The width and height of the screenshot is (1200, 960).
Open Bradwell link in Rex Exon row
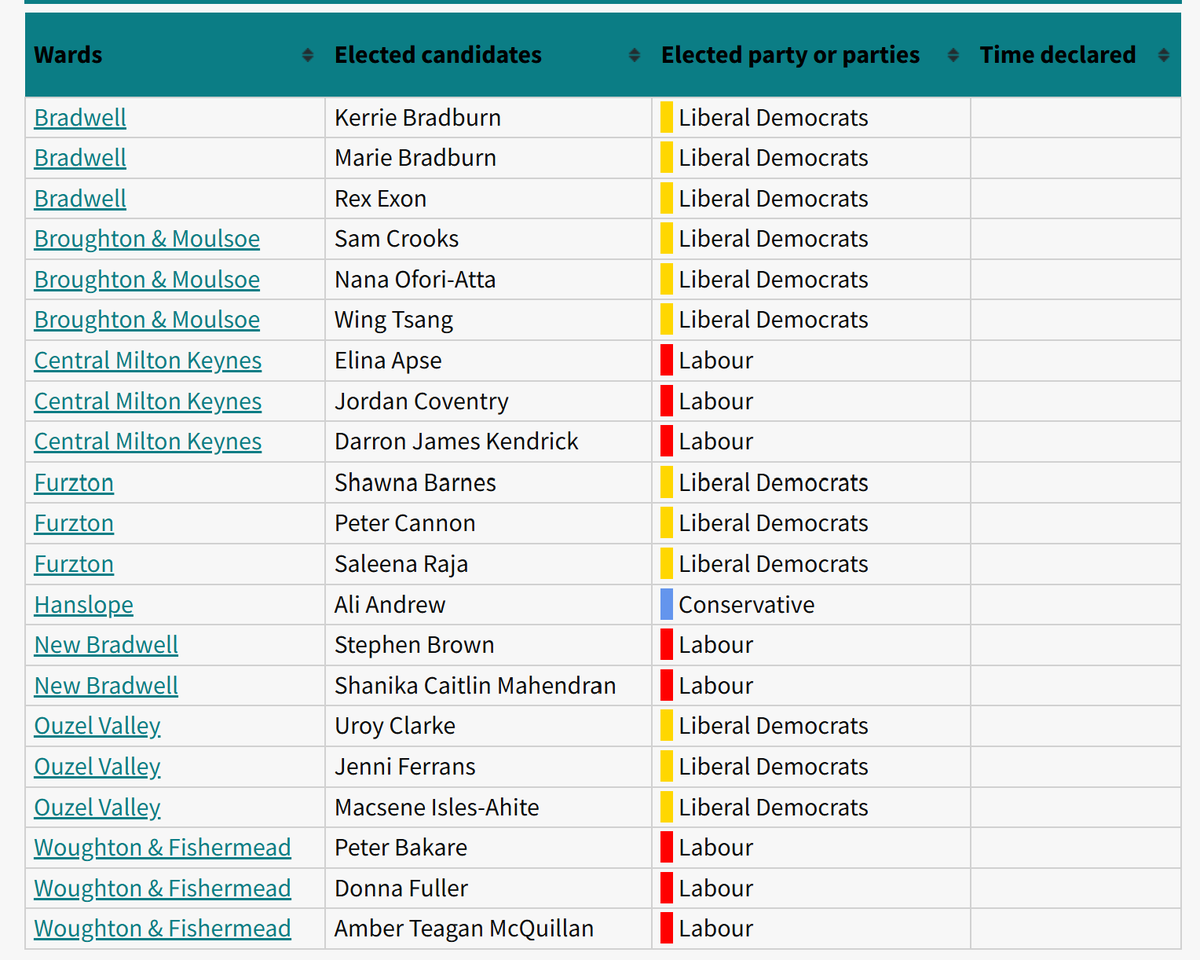click(x=80, y=199)
